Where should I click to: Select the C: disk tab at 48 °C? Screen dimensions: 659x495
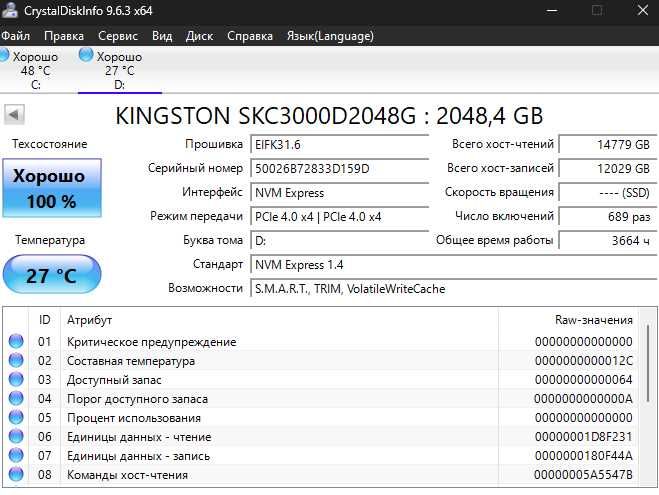(x=35, y=70)
